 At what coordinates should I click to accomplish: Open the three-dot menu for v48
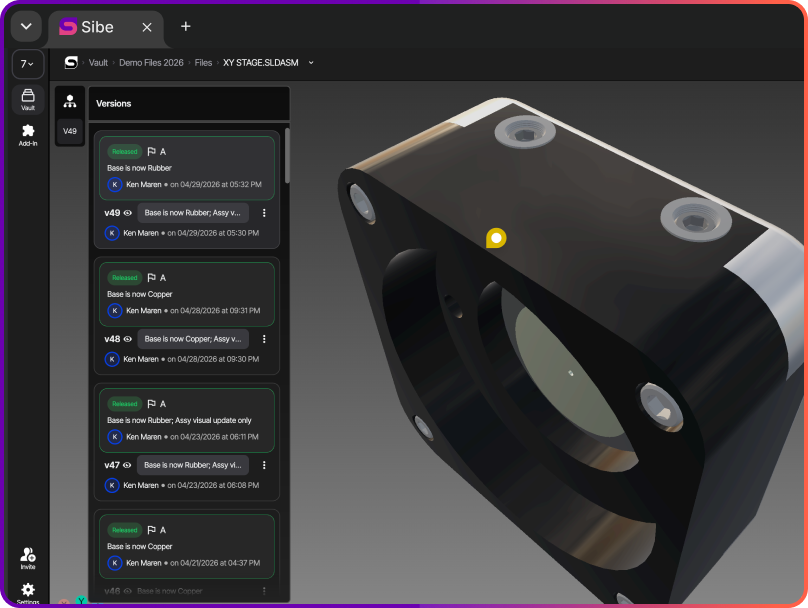pyautogui.click(x=264, y=339)
